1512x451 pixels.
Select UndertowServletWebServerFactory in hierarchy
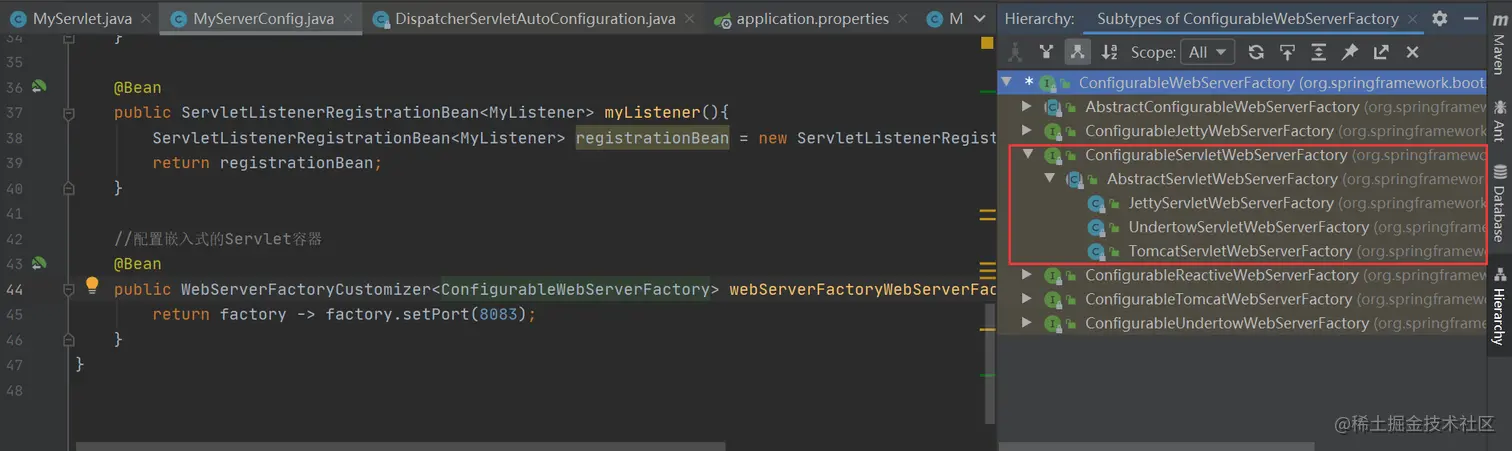(1248, 227)
